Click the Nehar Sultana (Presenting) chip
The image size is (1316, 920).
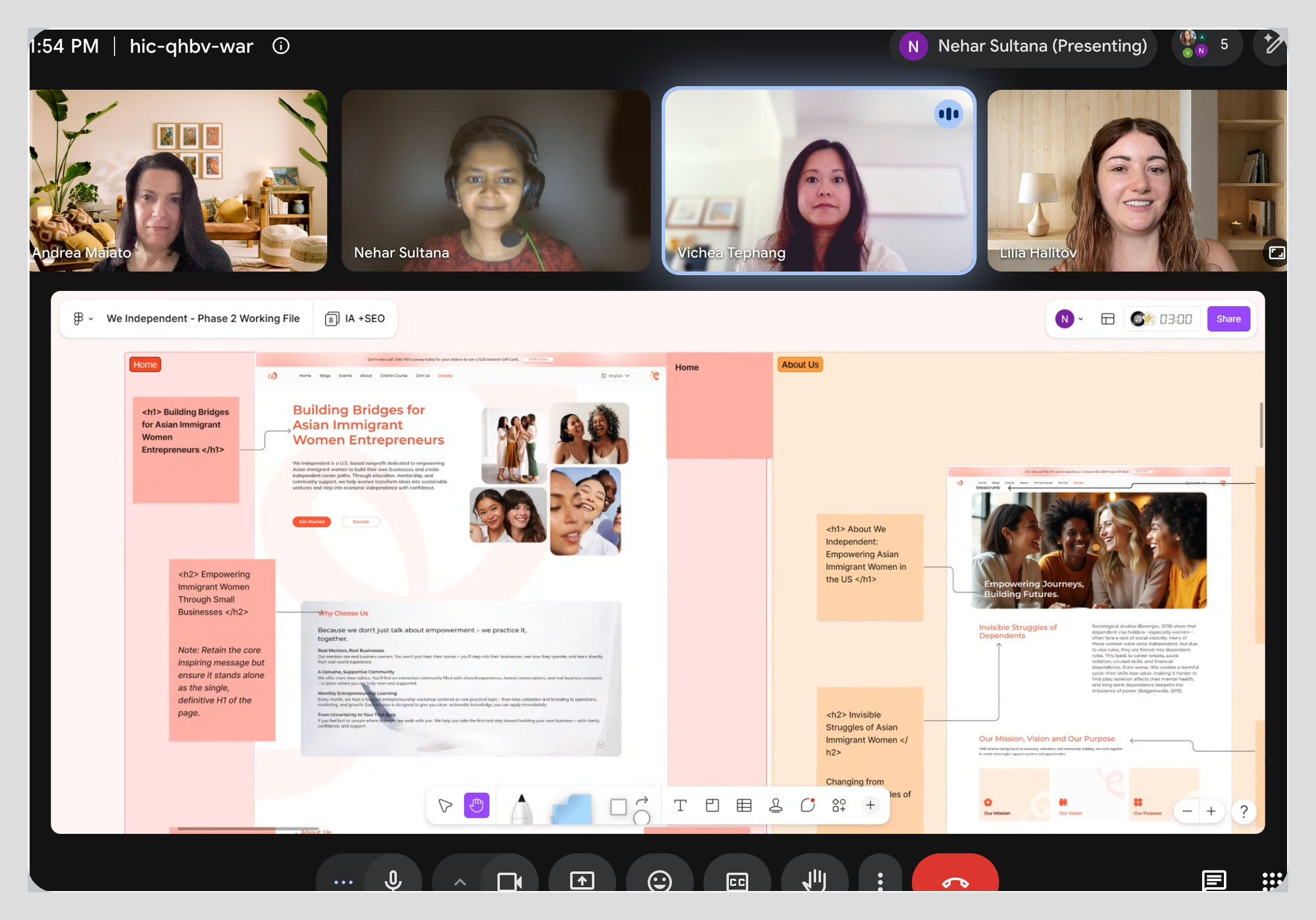pyautogui.click(x=1023, y=46)
